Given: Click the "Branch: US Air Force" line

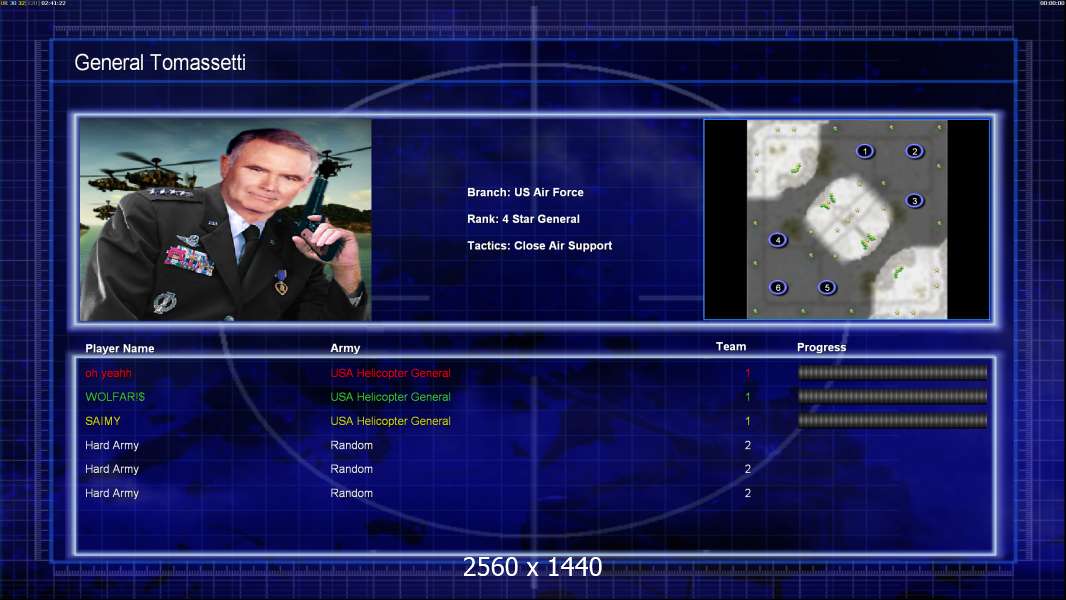Looking at the screenshot, I should coord(525,192).
